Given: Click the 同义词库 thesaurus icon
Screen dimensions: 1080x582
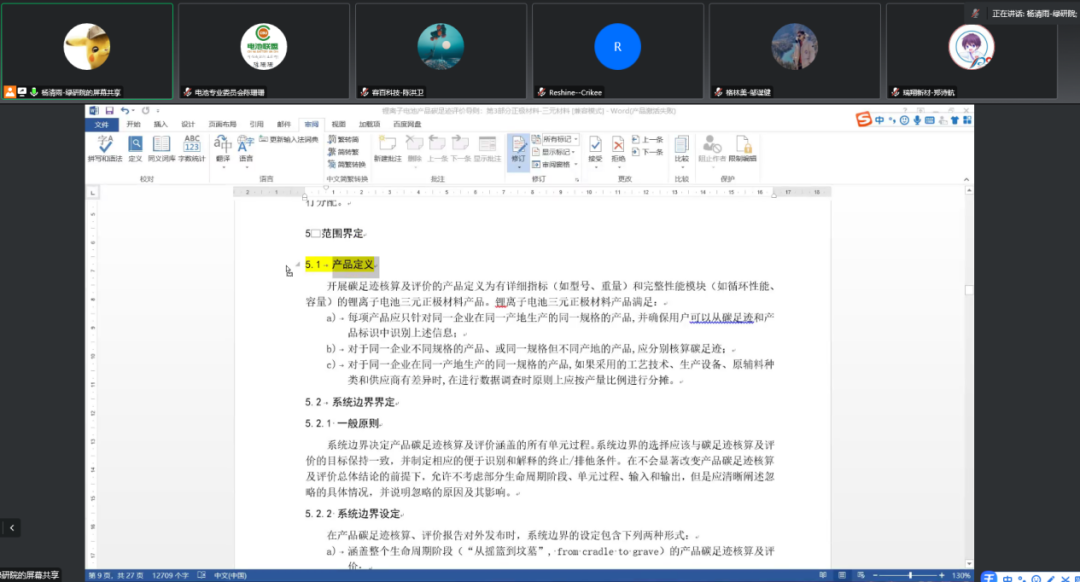Looking at the screenshot, I should pyautogui.click(x=162, y=146).
